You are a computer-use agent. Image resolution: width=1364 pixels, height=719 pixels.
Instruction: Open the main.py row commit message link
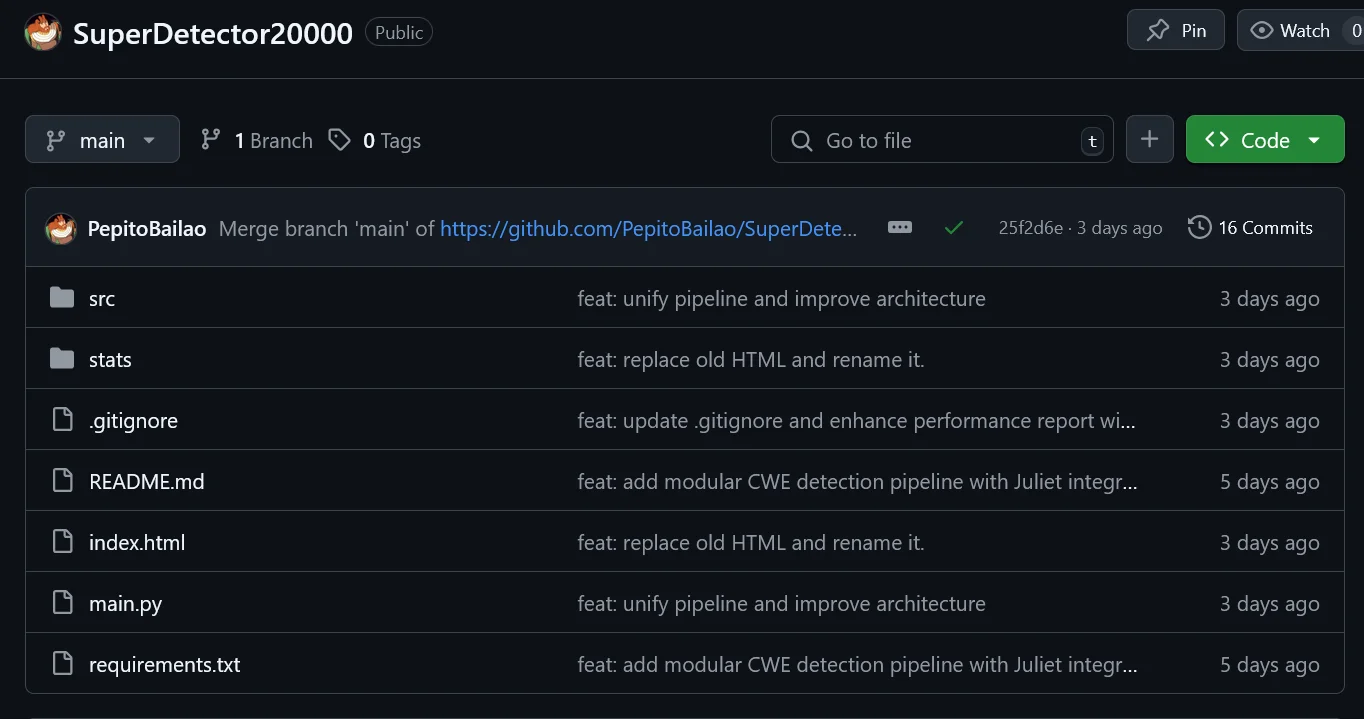[781, 604]
